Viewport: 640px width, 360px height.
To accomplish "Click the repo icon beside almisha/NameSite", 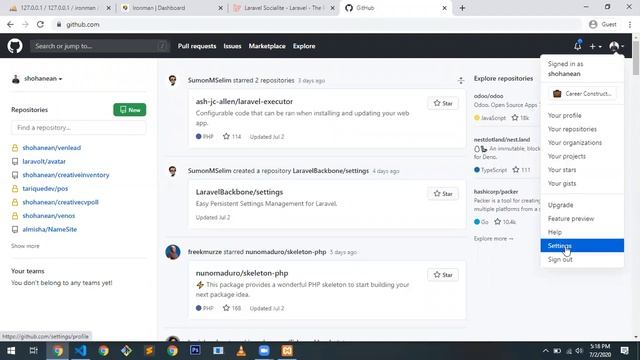I will [15, 229].
